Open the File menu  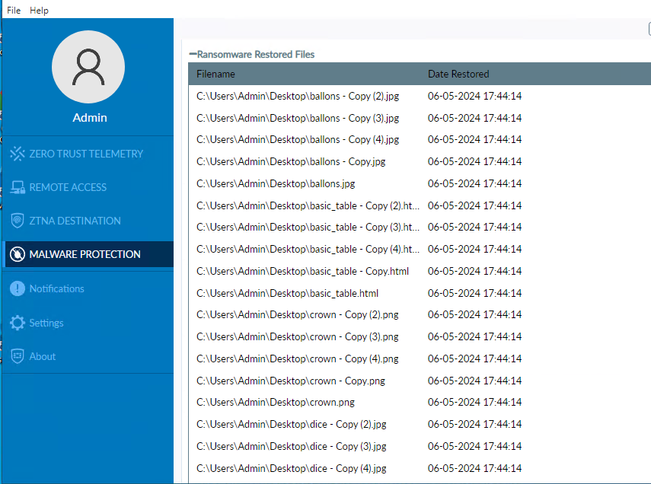pyautogui.click(x=14, y=10)
